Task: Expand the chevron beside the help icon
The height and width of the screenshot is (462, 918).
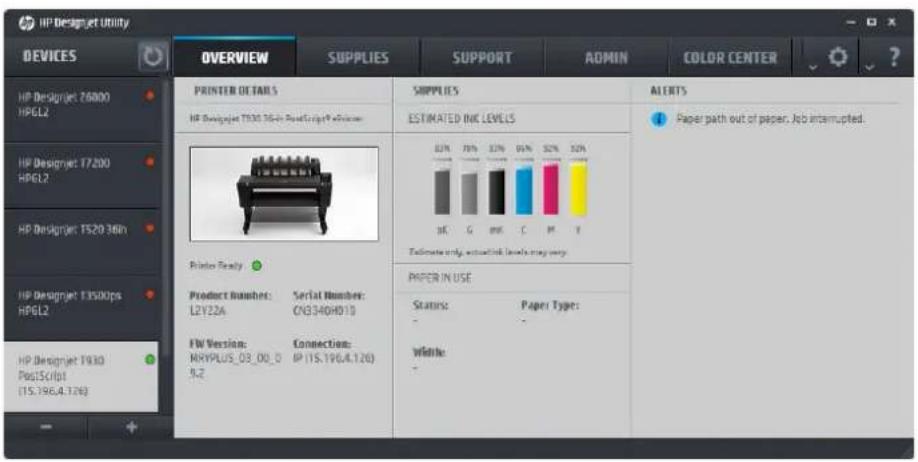Action: [x=869, y=67]
